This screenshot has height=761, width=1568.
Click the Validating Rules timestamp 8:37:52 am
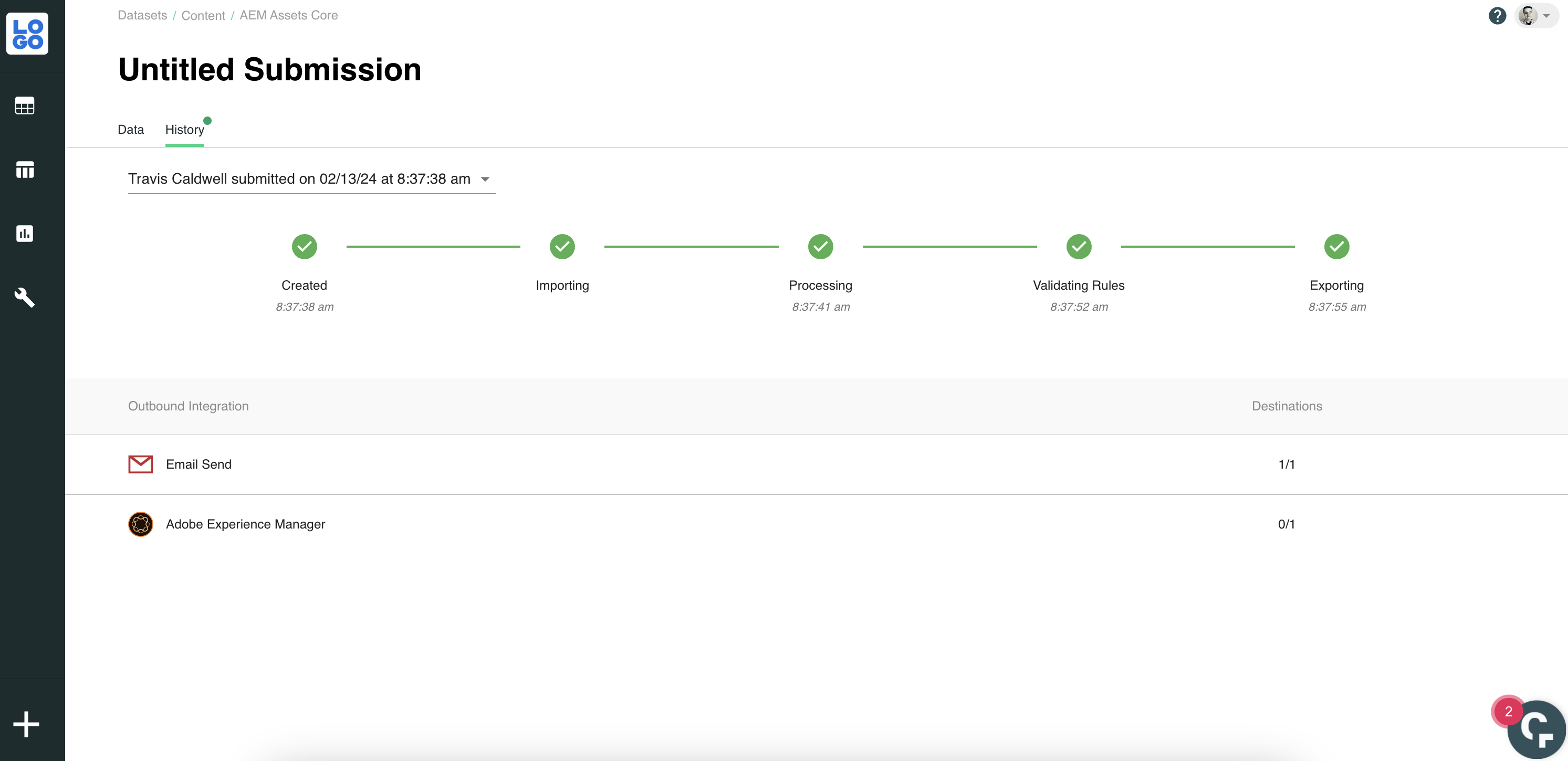(x=1079, y=306)
